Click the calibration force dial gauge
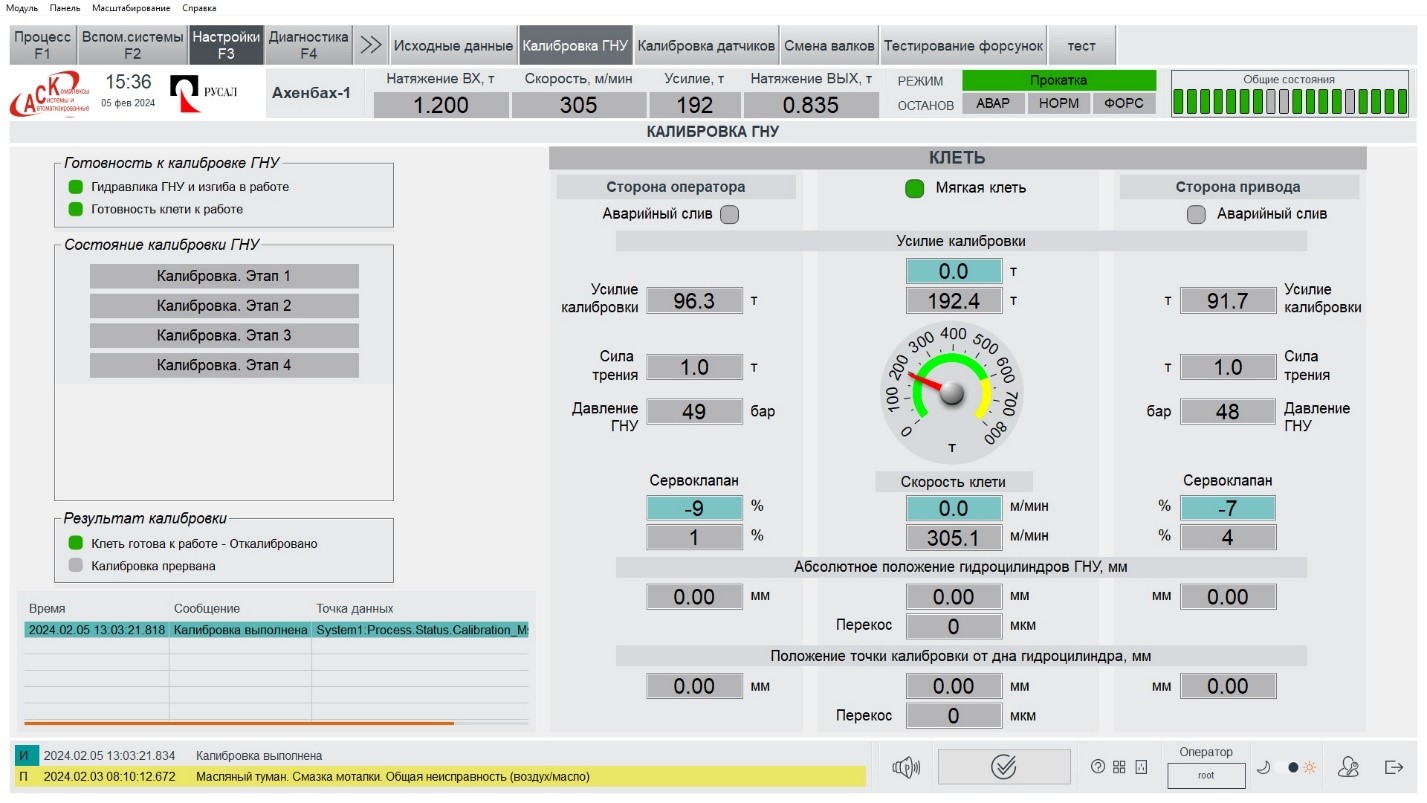Viewport: 1427px width, 803px height. [x=952, y=390]
